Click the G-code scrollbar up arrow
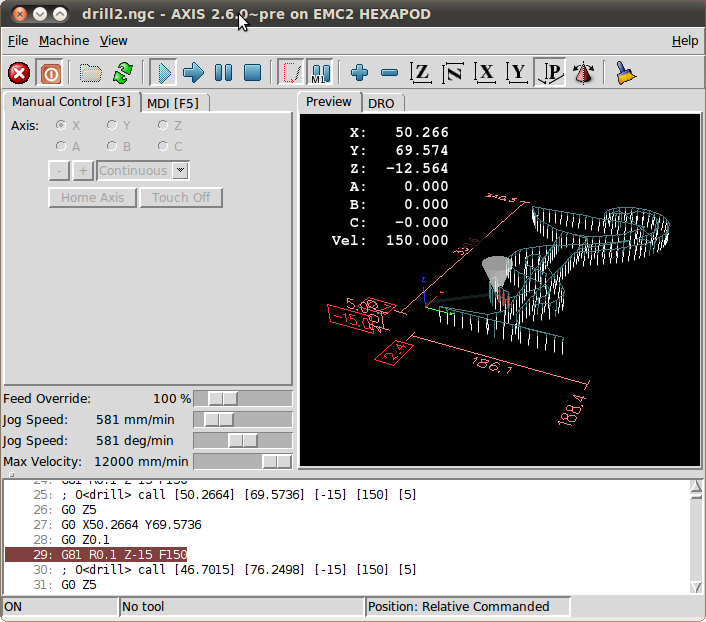The height and width of the screenshot is (622, 706). coord(696,487)
